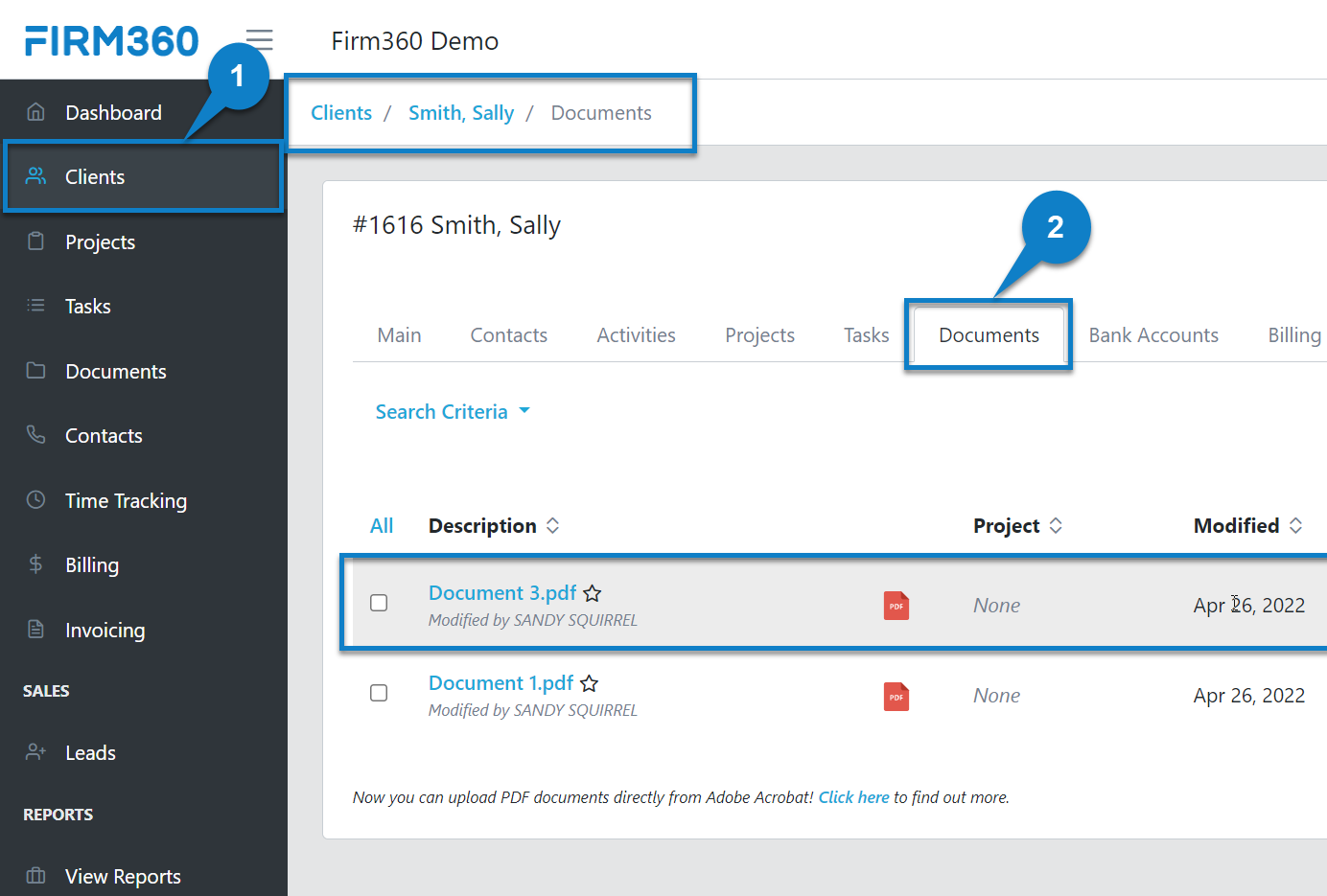Open the Projects clipboard icon
The image size is (1327, 896).
(x=35, y=241)
